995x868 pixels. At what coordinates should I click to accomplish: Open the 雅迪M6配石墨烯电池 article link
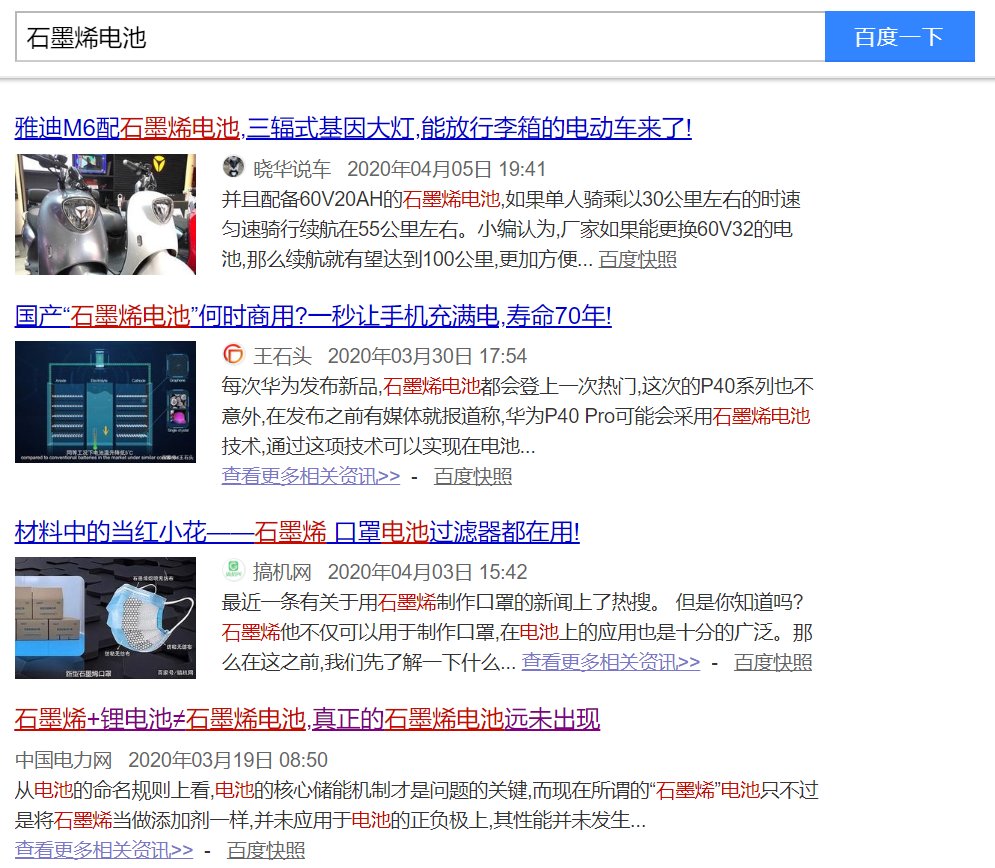click(x=352, y=128)
